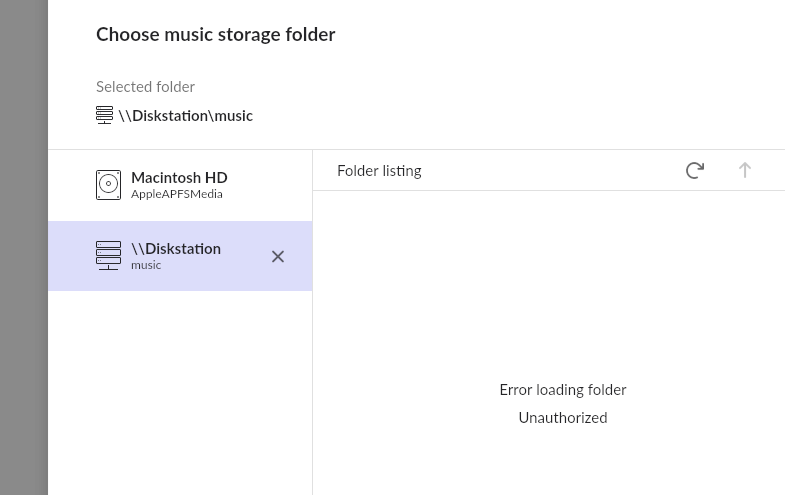The image size is (785, 495).
Task: Click the AppleAPFSMedia subtitle text
Action: click(x=177, y=194)
